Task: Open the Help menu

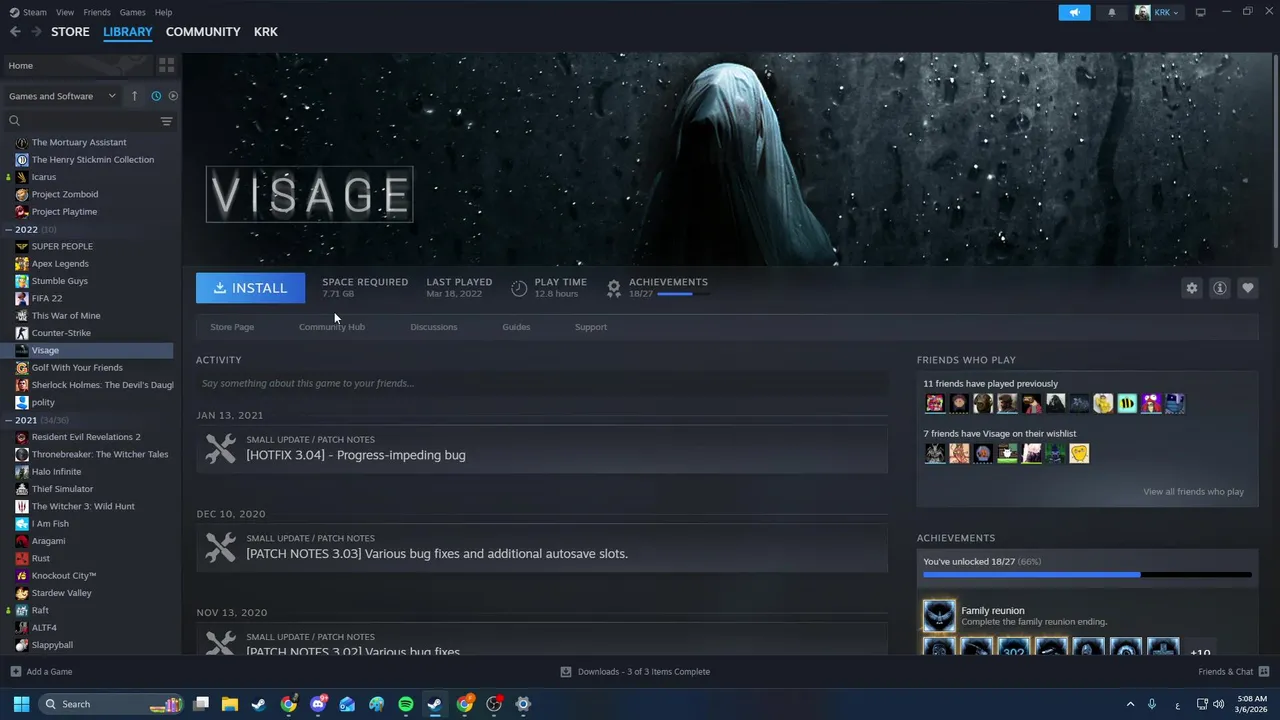Action: click(163, 12)
